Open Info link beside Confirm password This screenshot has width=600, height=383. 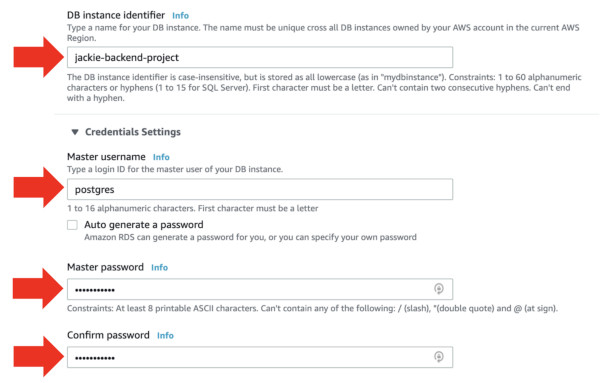[165, 336]
